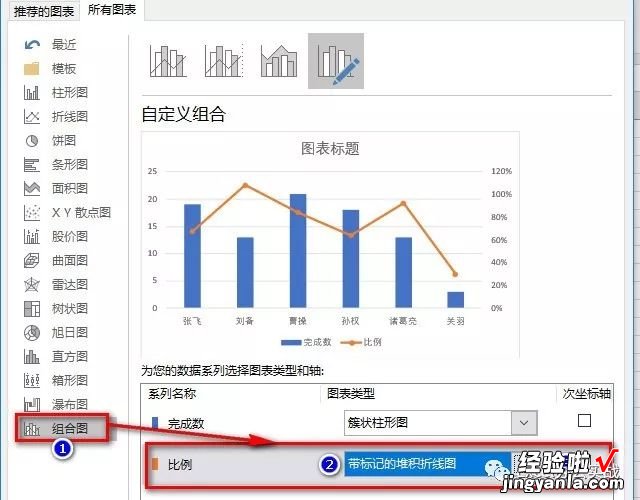
Task: Open the 模板 (Templates) folder category
Action: click(x=51, y=69)
